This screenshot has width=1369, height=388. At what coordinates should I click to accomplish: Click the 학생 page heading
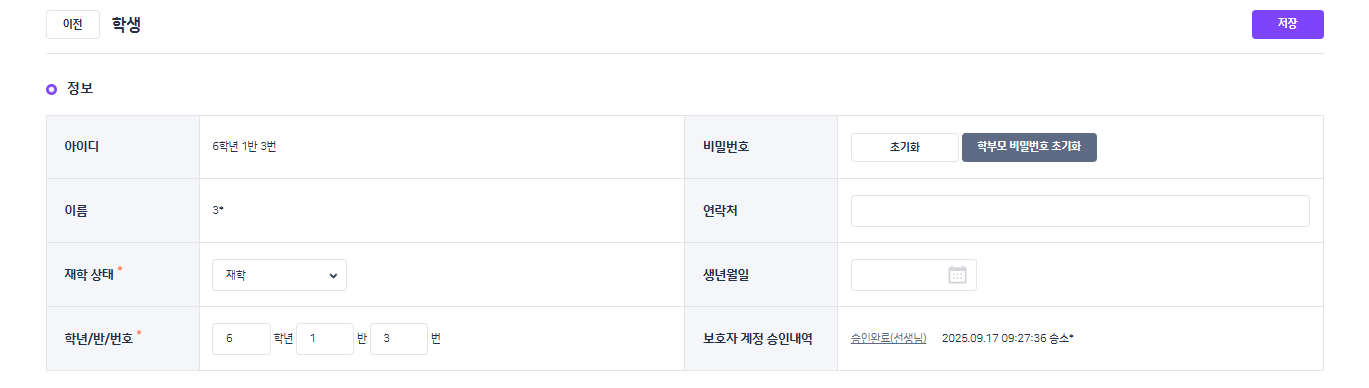126,25
